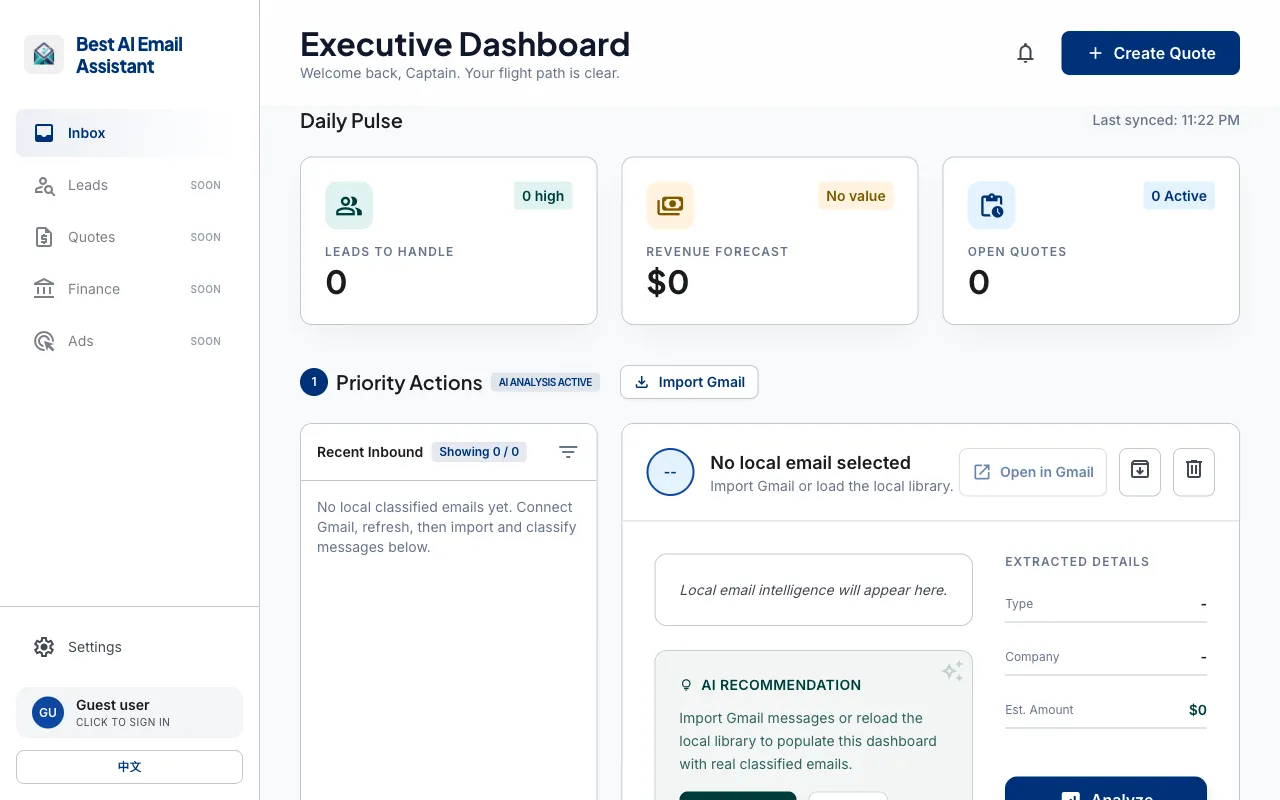Image resolution: width=1280 pixels, height=800 pixels.
Task: Click the Import Gmail button
Action: 689,382
